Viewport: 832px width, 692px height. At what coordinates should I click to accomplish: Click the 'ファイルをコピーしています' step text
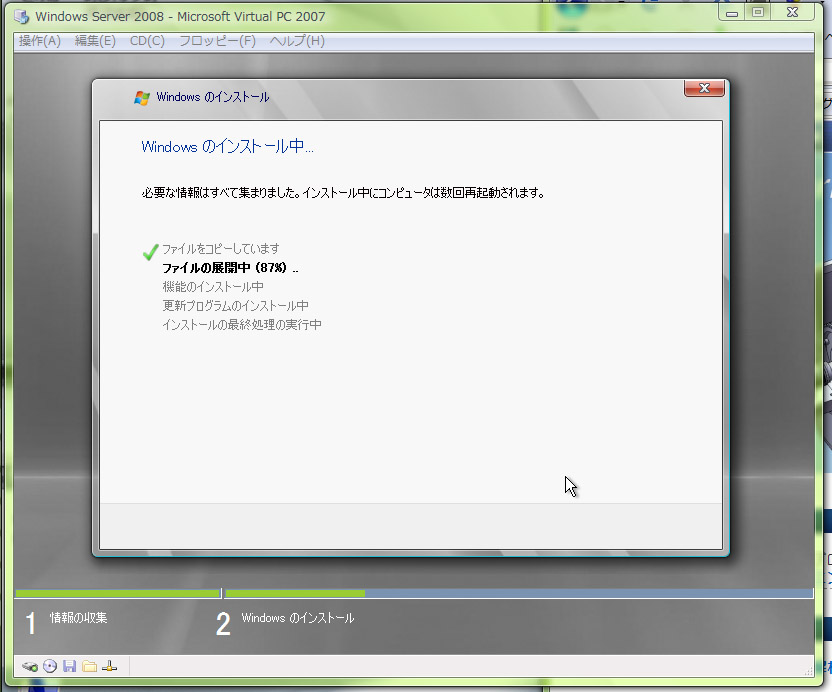pyautogui.click(x=221, y=248)
